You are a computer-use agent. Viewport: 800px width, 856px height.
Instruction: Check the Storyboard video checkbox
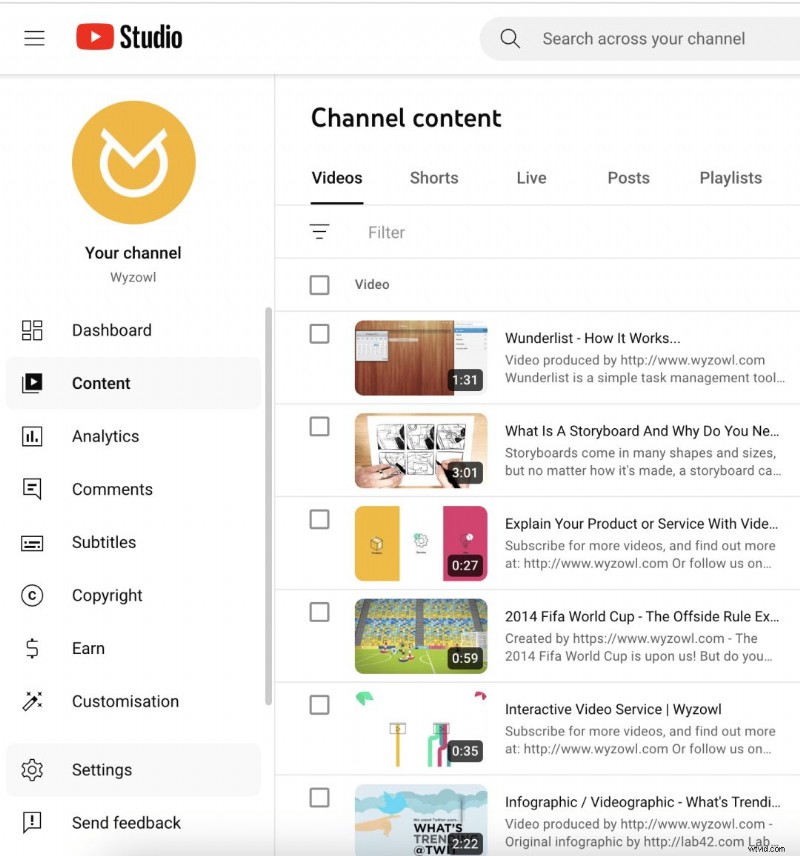[x=319, y=426]
